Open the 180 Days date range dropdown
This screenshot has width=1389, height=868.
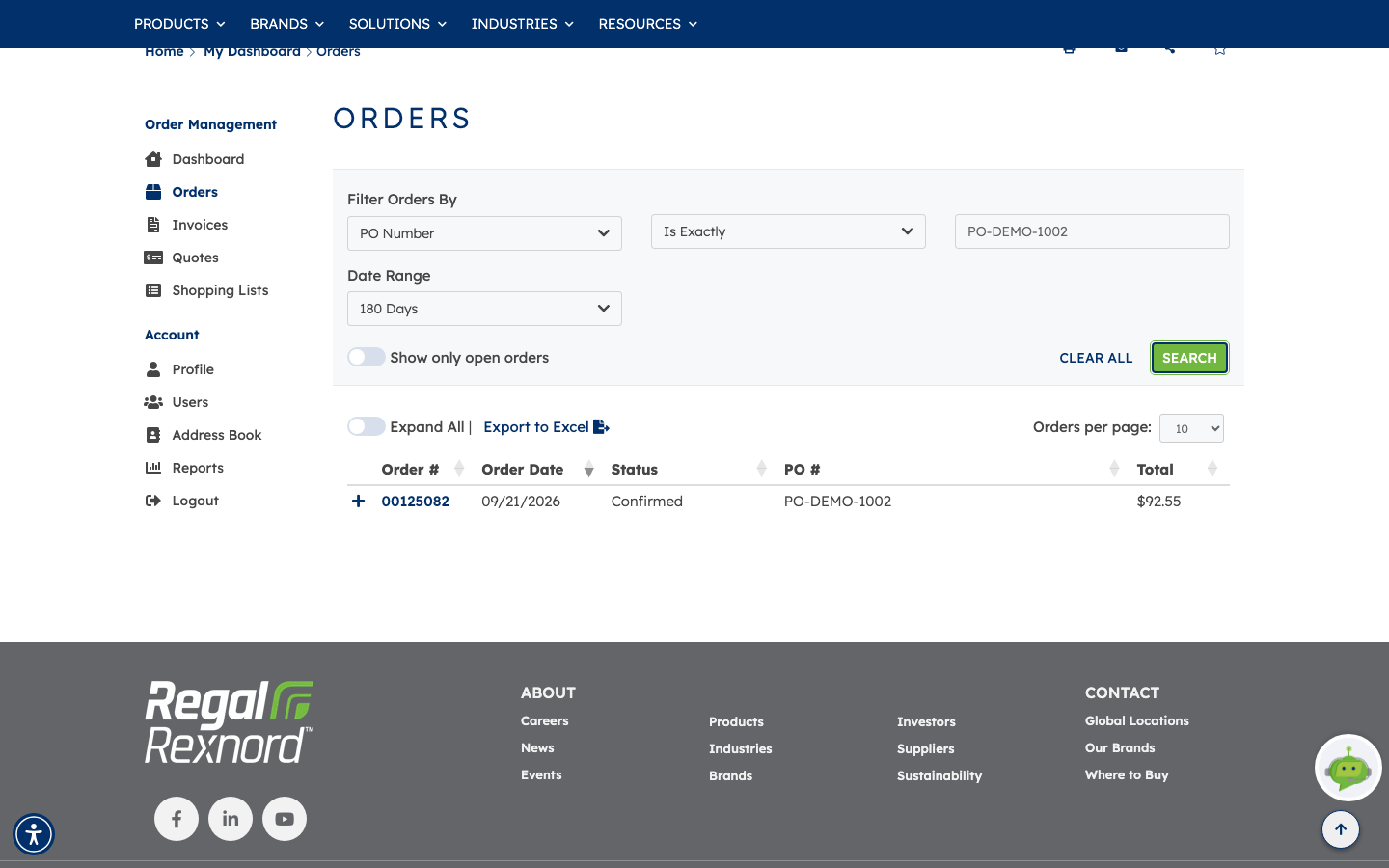(484, 309)
